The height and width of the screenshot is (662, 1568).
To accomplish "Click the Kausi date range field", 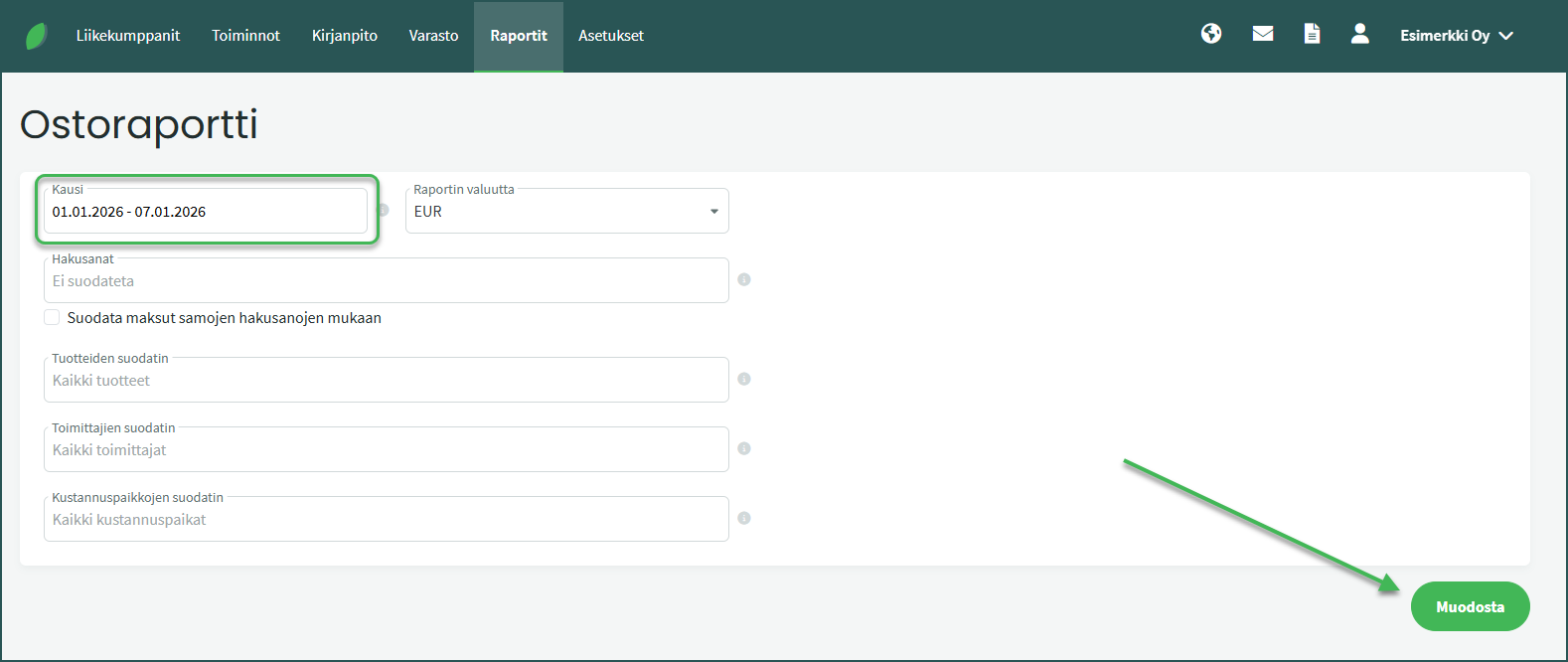I will [x=205, y=212].
